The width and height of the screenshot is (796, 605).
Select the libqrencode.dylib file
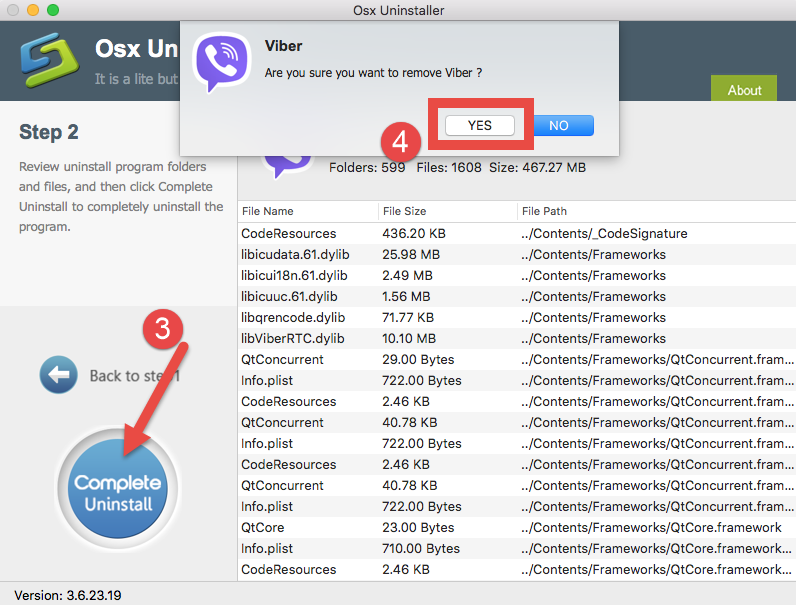click(293, 318)
